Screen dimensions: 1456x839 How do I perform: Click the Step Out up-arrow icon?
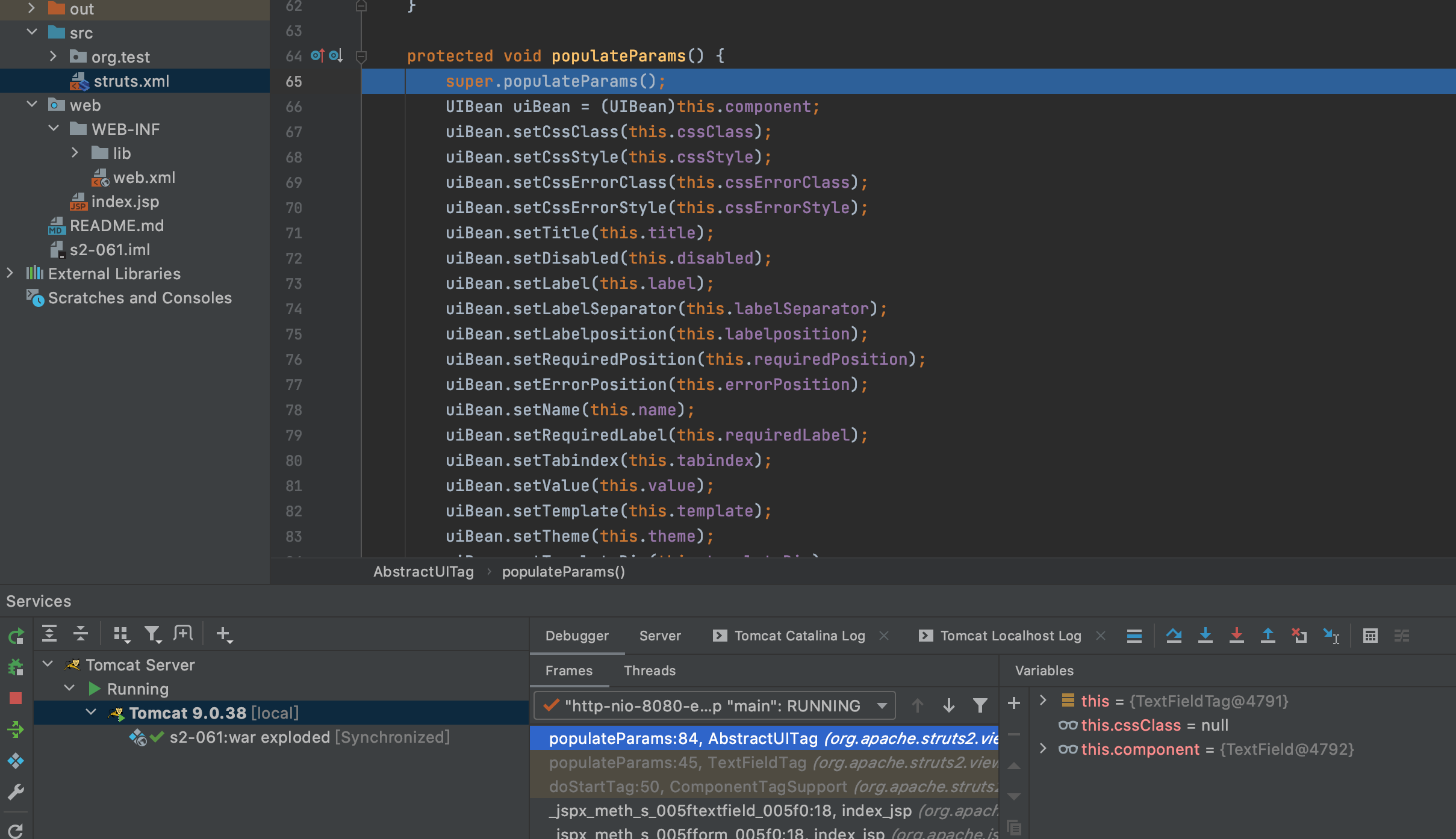[x=1268, y=636]
